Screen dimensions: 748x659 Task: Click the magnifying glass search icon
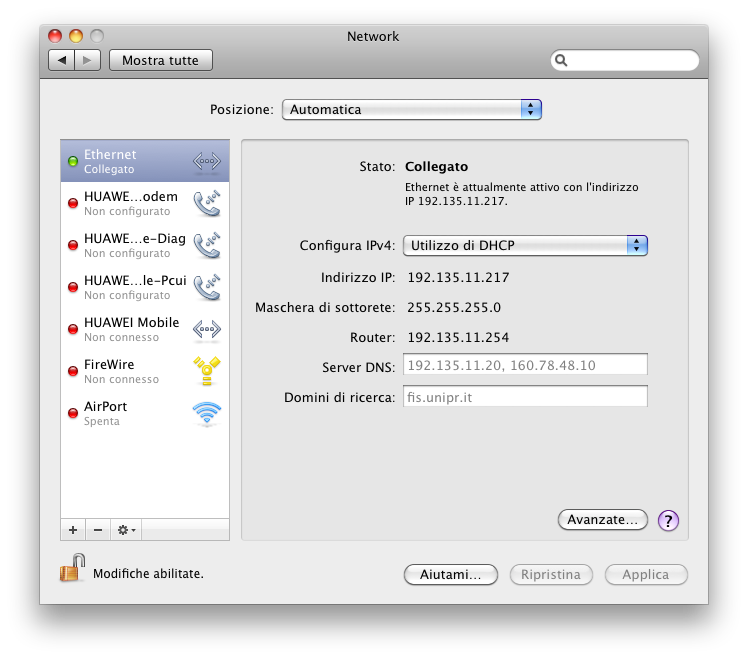pos(561,60)
